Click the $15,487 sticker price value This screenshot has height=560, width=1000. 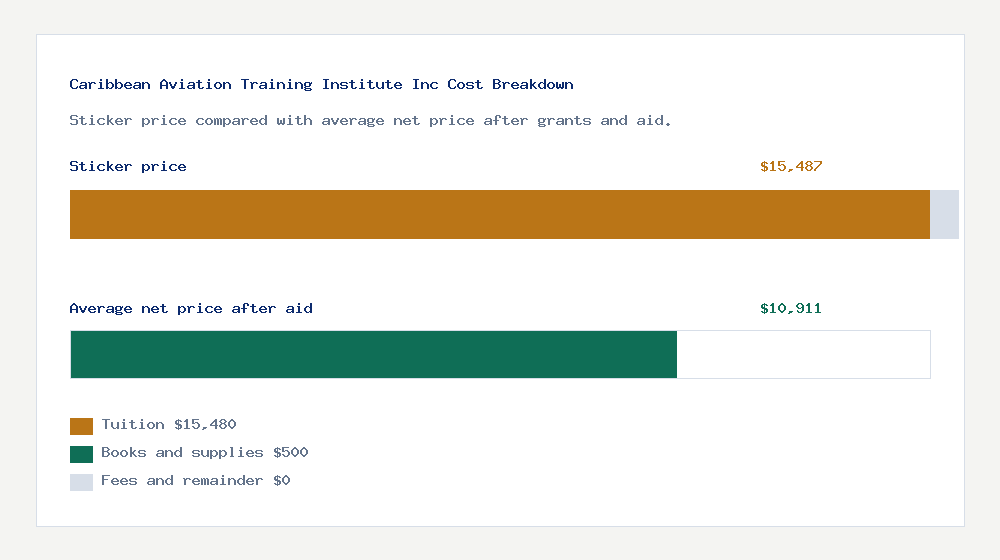pyautogui.click(x=791, y=166)
